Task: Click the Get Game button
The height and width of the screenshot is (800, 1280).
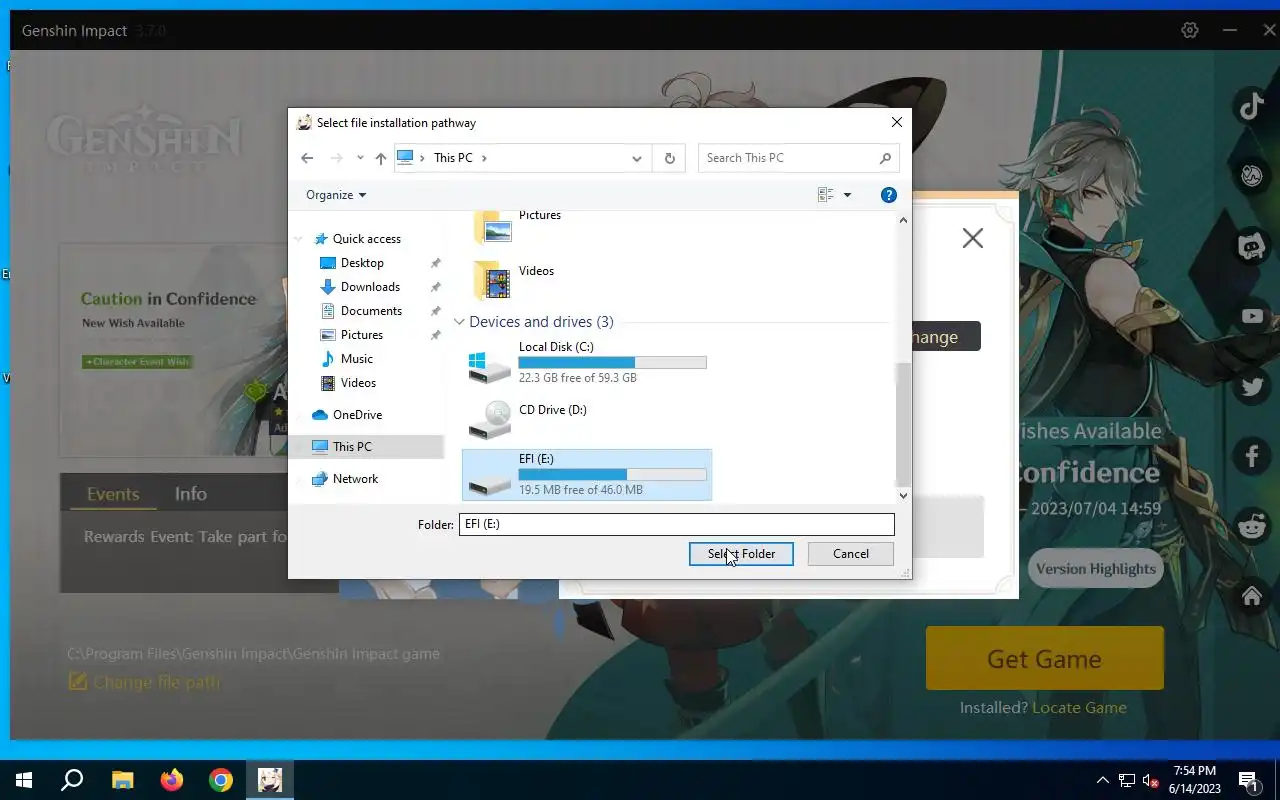Action: [1044, 658]
